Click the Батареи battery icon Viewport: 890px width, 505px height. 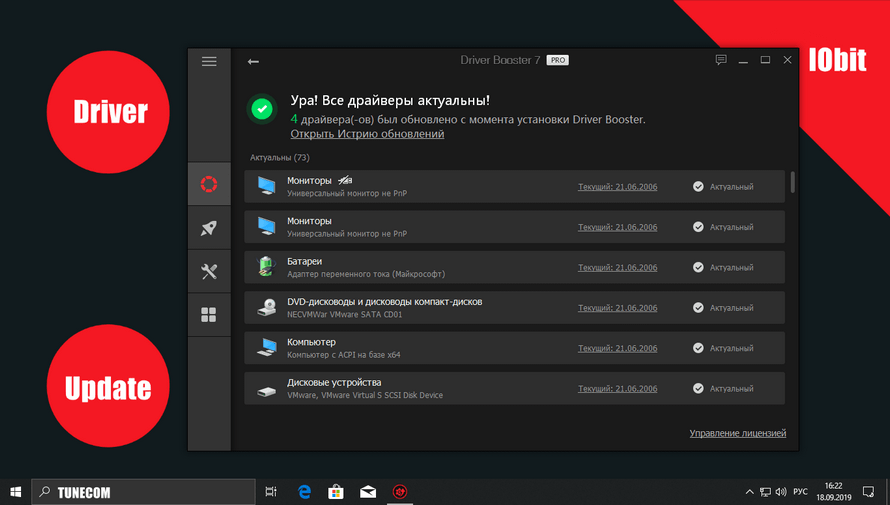pos(266,267)
